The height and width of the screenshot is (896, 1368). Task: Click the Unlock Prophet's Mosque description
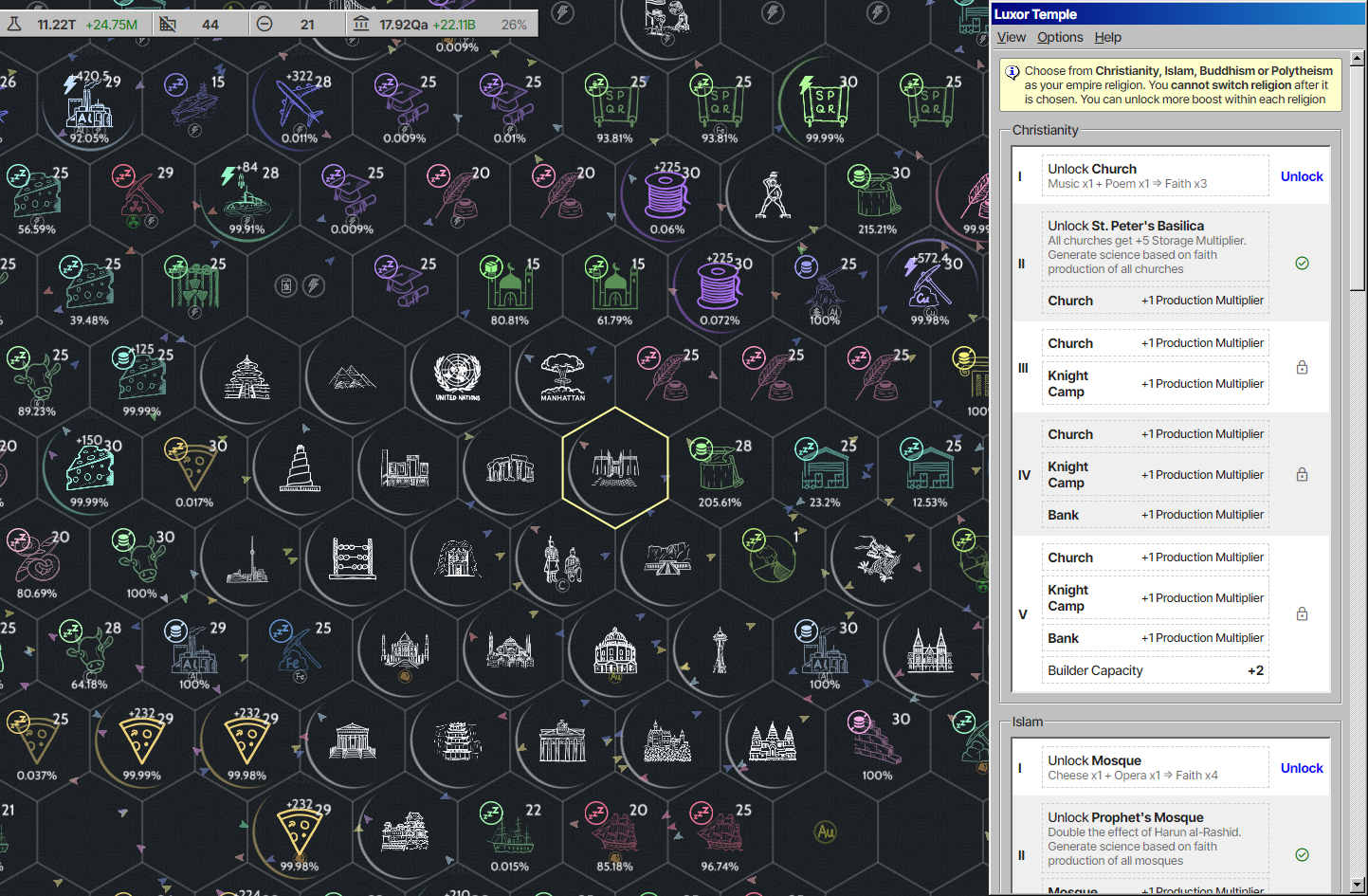pyautogui.click(x=1156, y=838)
